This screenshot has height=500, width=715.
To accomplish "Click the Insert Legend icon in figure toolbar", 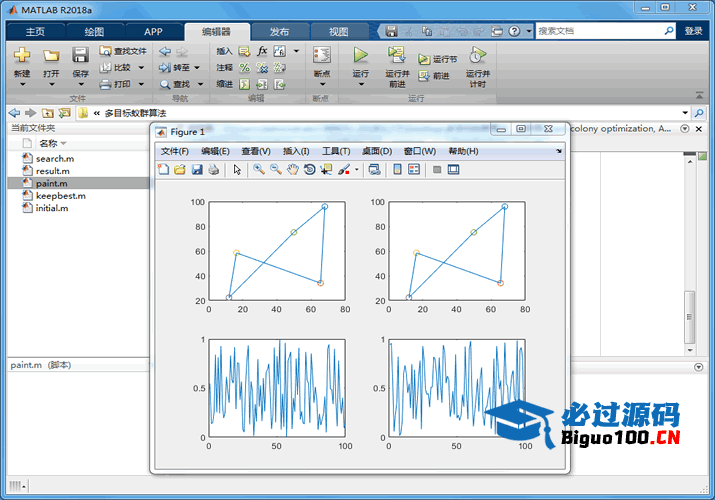I will 415,170.
